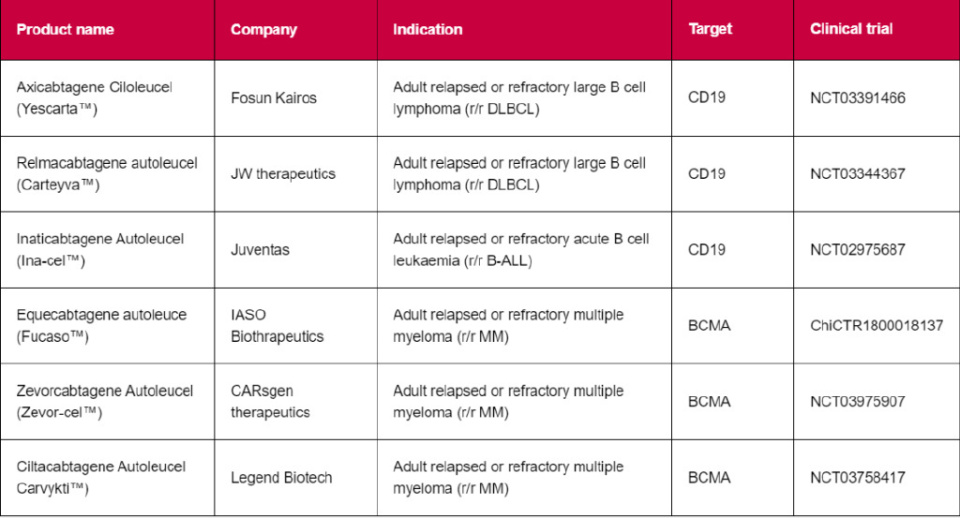Open trial ChiCTR1800018137
Image resolution: width=960 pixels, height=518 pixels.
(876, 325)
